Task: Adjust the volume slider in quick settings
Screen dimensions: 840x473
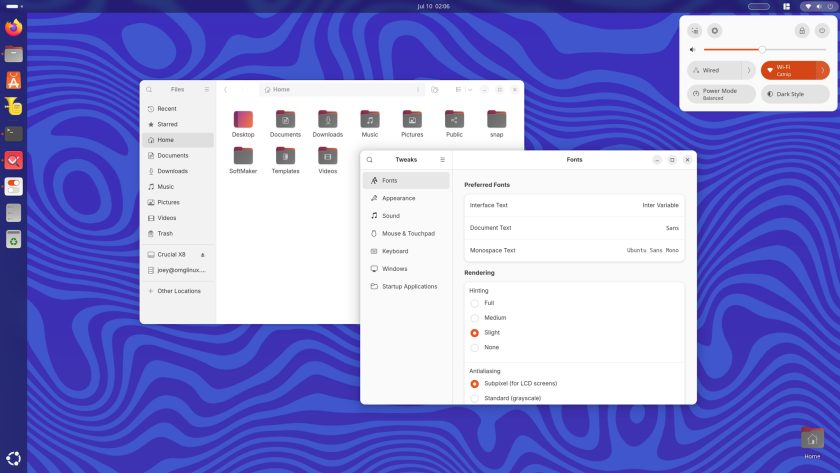Action: pos(764,50)
